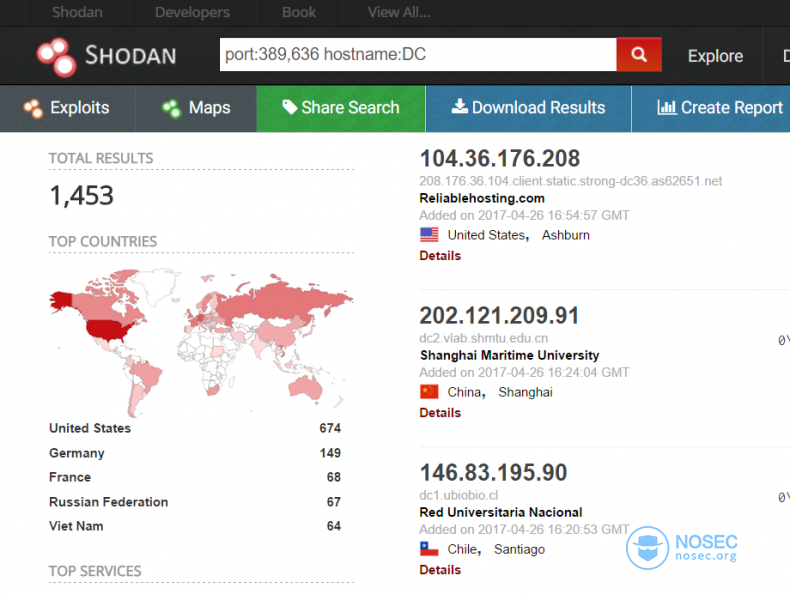Open Details for Shanghai Maritime University result
790x594 pixels.
[x=440, y=413]
